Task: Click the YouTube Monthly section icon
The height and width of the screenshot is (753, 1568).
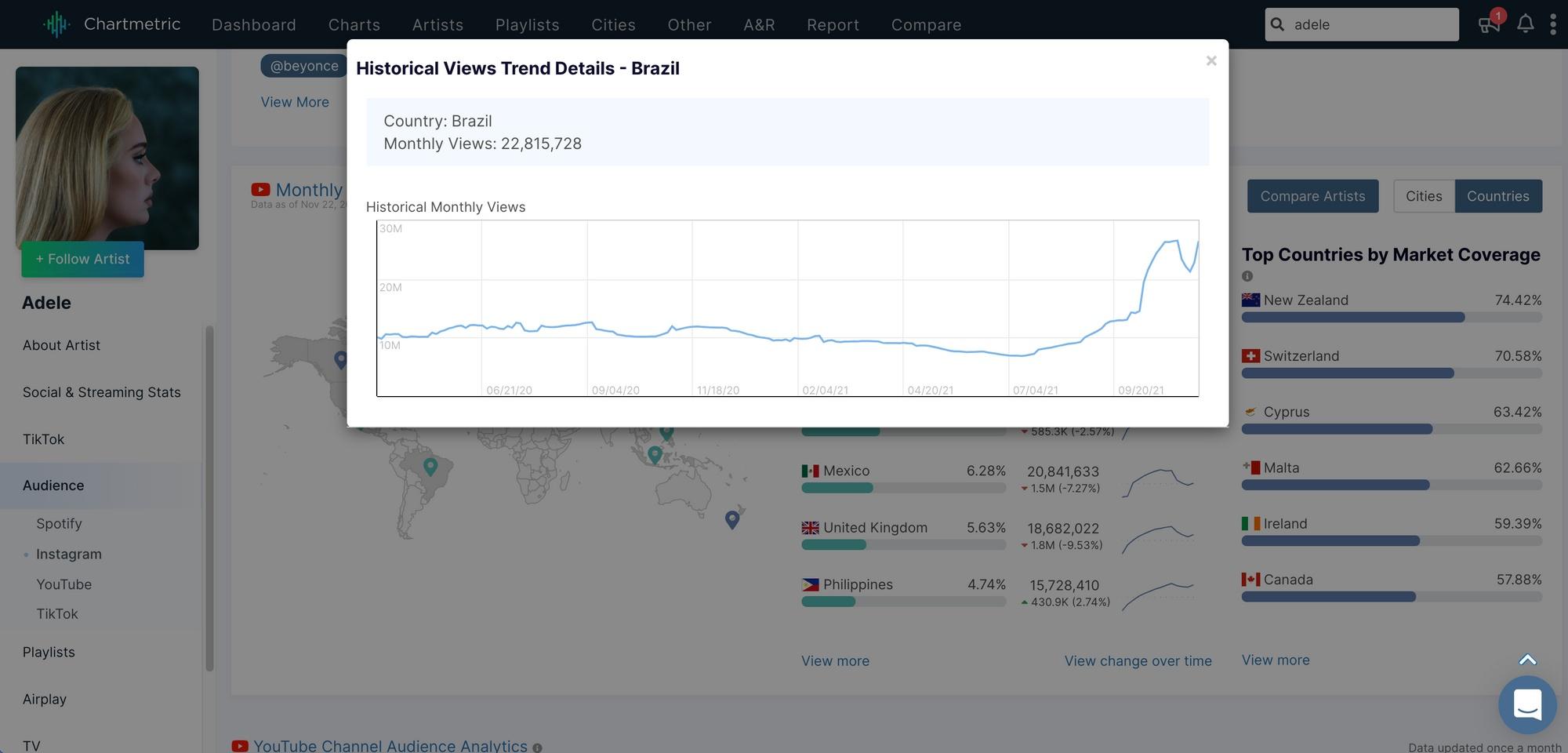Action: (260, 190)
